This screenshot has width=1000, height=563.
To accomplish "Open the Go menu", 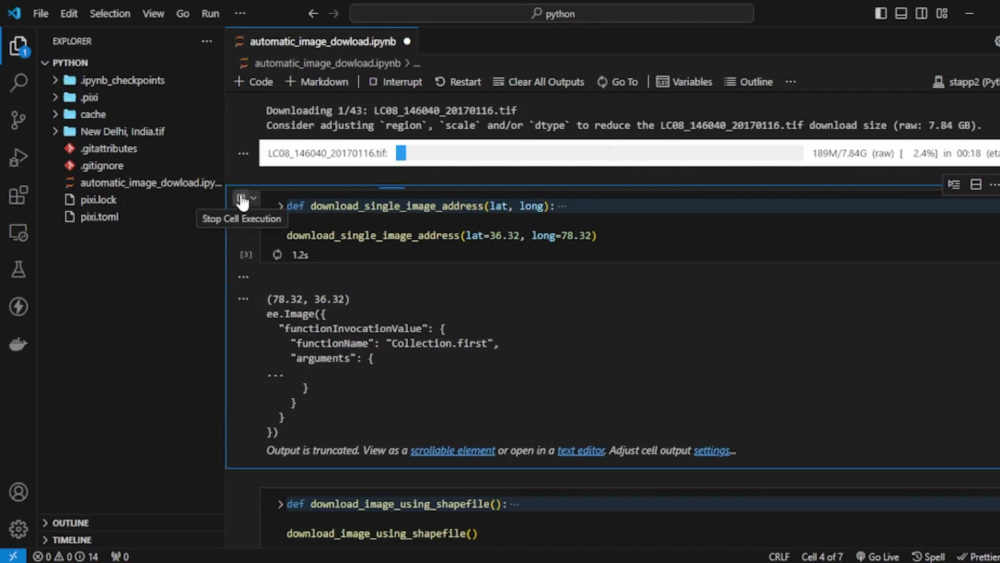I will (182, 13).
